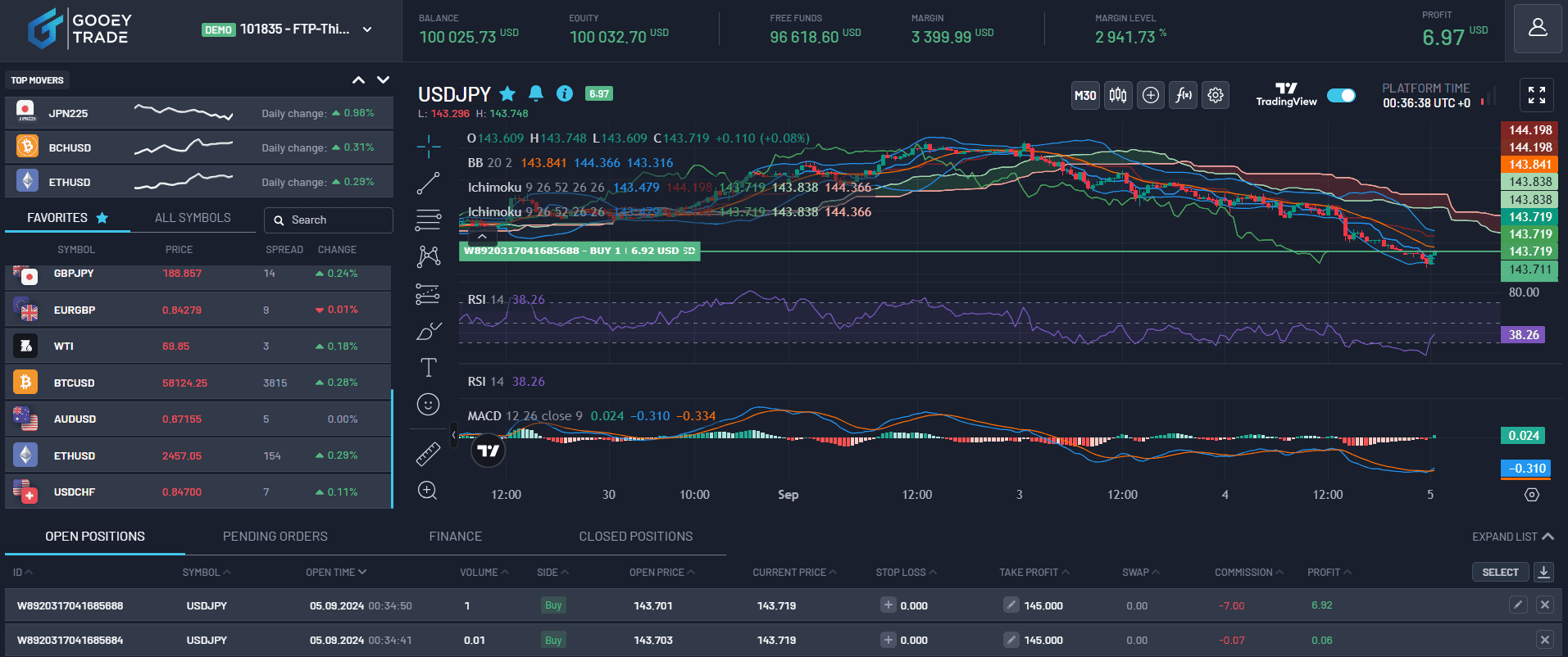Select the AUDUSD favorites row
The height and width of the screenshot is (657, 1568).
[198, 419]
